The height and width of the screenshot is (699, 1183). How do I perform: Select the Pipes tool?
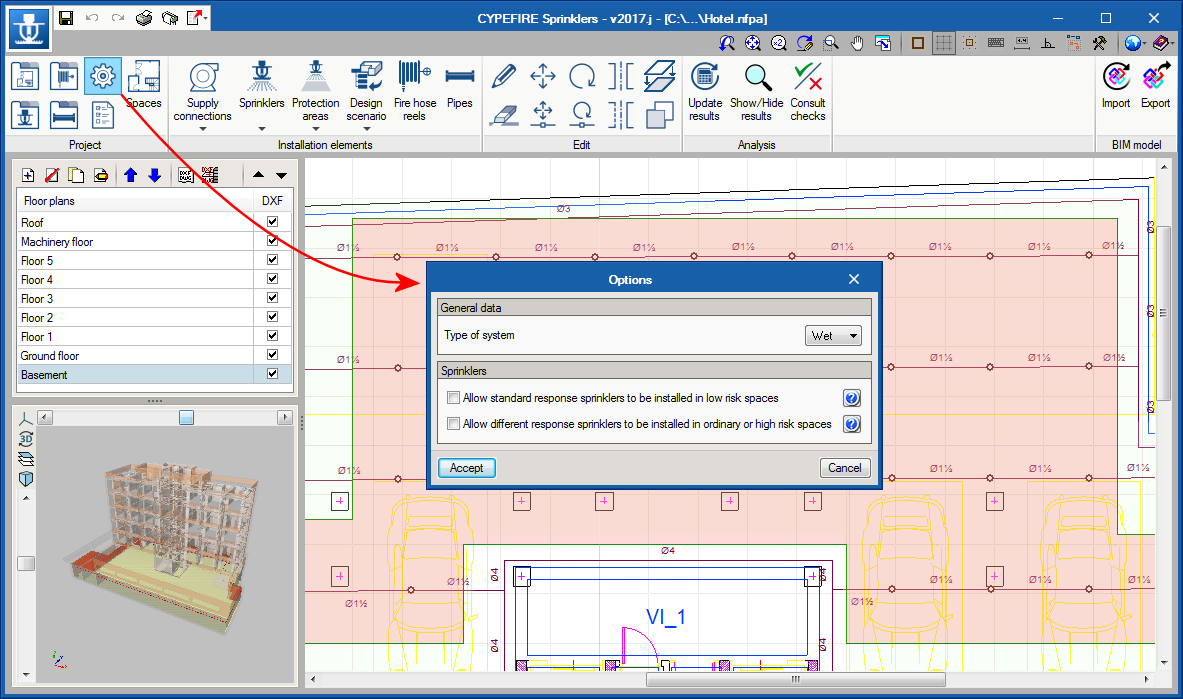(459, 78)
